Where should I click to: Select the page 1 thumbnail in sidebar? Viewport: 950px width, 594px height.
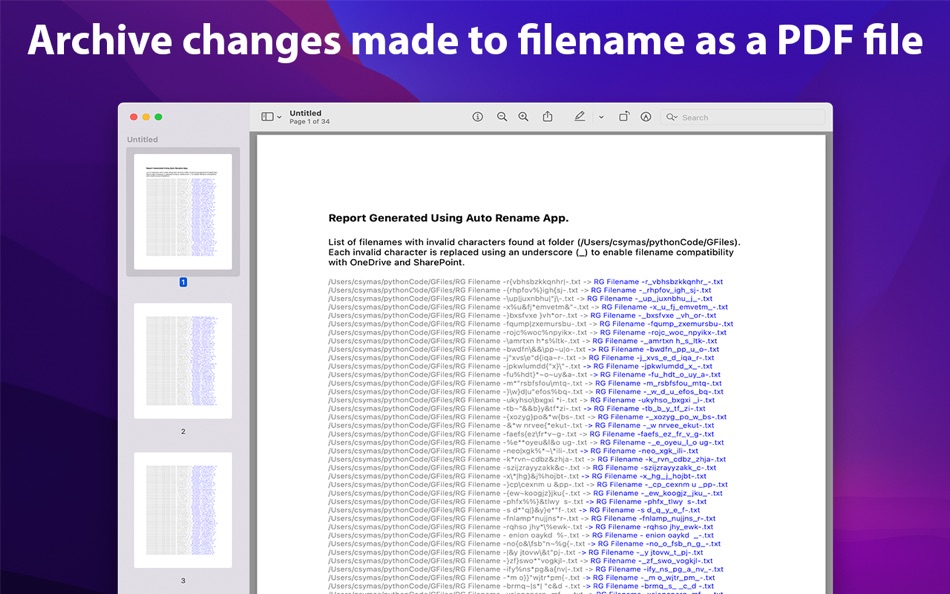coord(183,212)
